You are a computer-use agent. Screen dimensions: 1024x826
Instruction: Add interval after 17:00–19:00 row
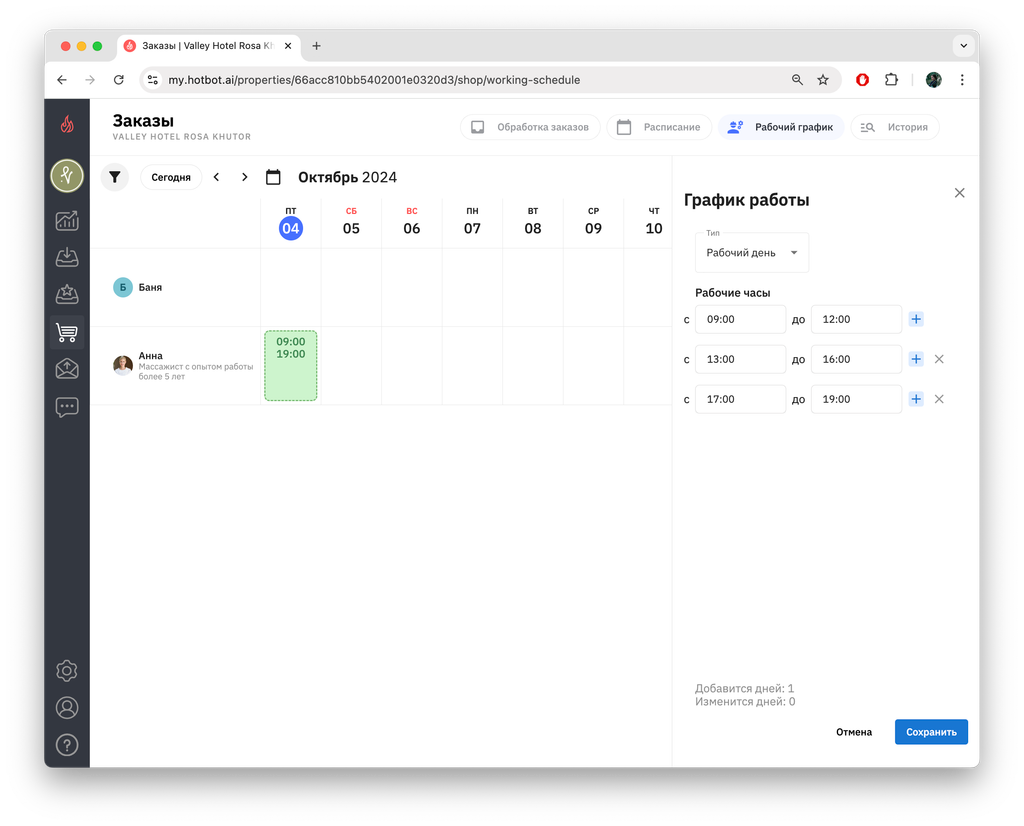coord(916,399)
